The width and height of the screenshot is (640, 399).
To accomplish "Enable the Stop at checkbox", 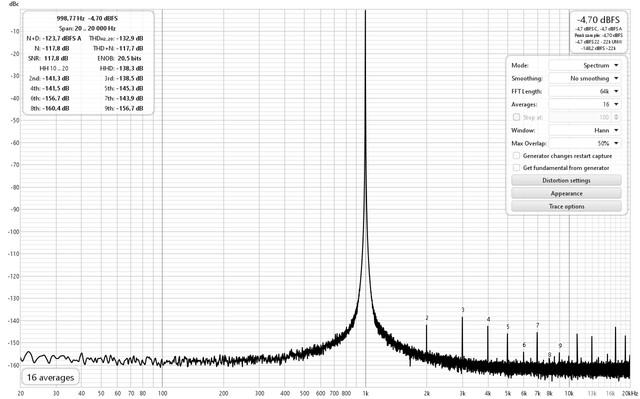I will pyautogui.click(x=516, y=117).
